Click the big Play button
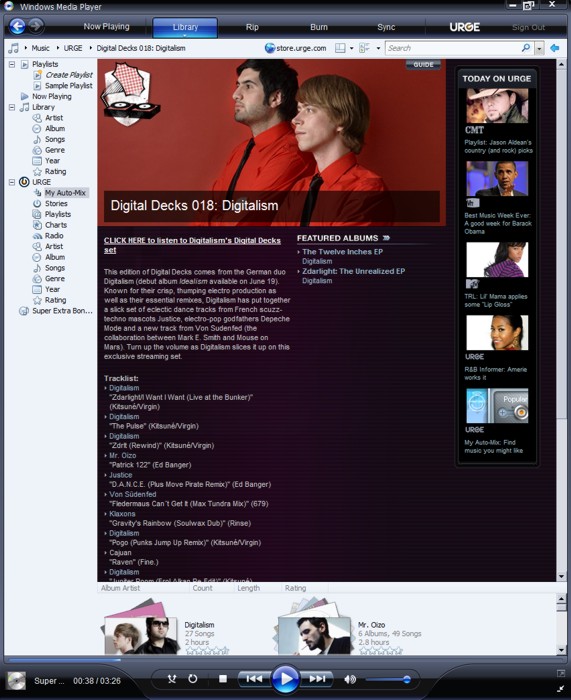Image resolution: width=571 pixels, height=700 pixels. [x=285, y=679]
